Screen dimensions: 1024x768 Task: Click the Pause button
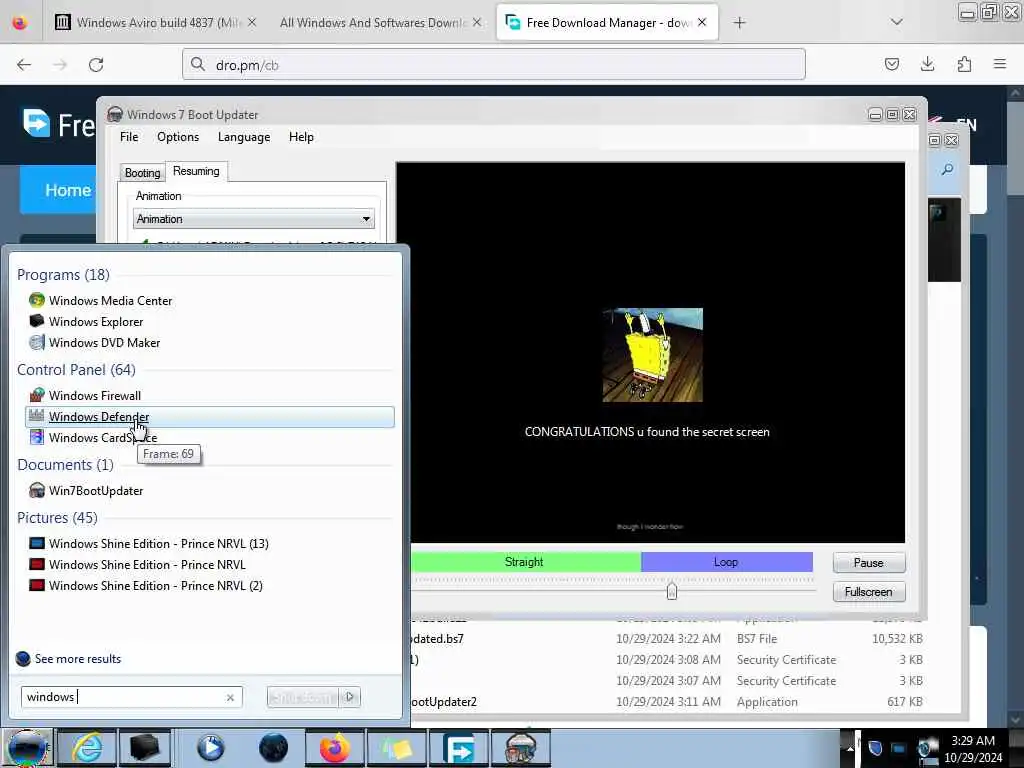point(869,563)
